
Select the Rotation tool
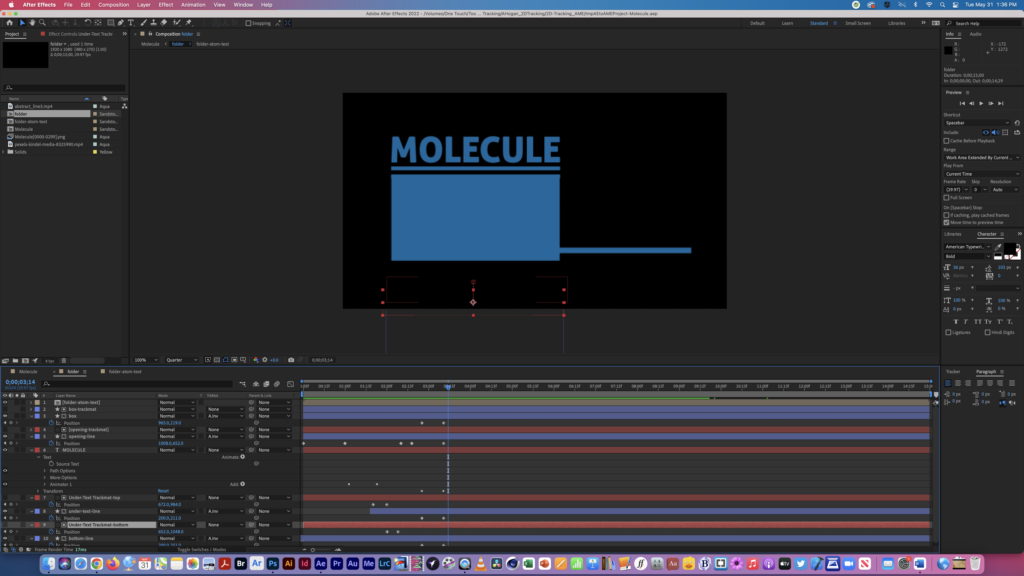88,23
